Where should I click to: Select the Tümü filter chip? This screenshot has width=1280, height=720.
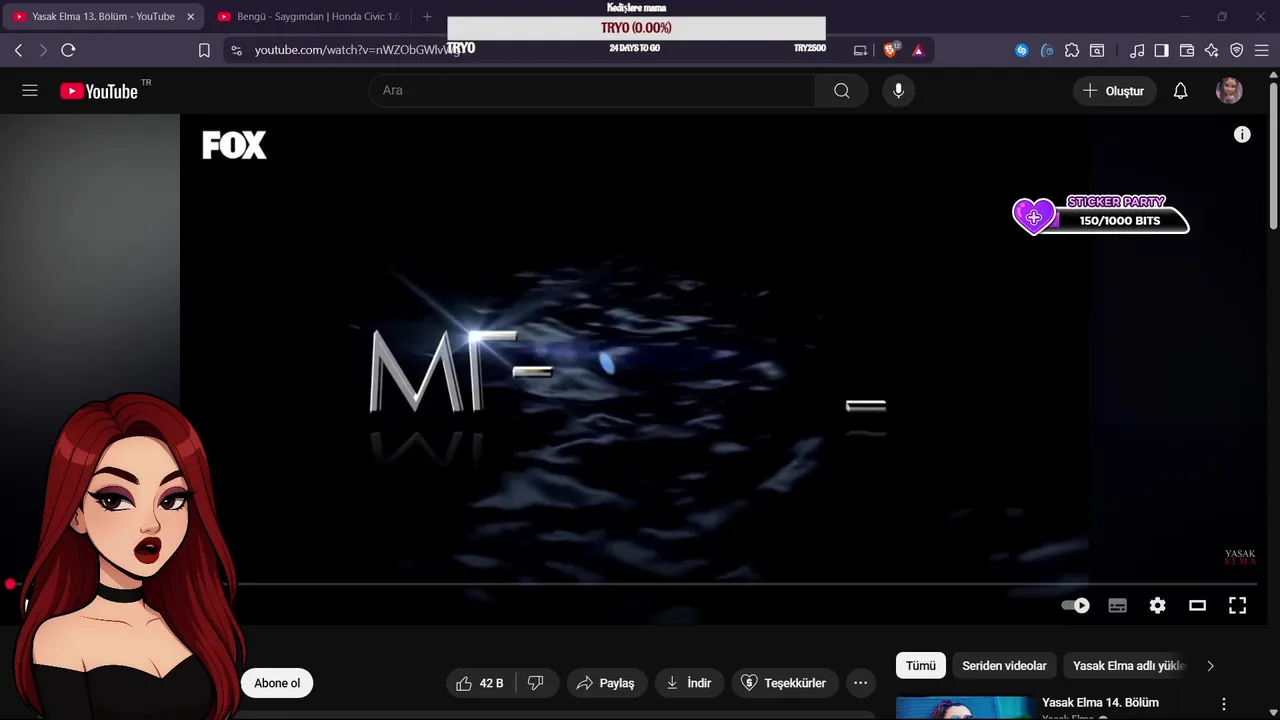[x=921, y=666]
